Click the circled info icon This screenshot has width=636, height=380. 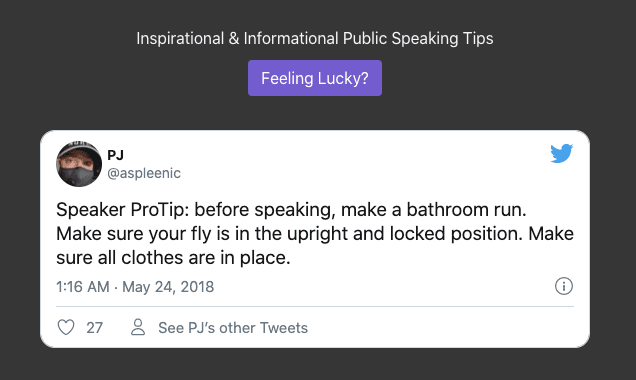(x=563, y=286)
